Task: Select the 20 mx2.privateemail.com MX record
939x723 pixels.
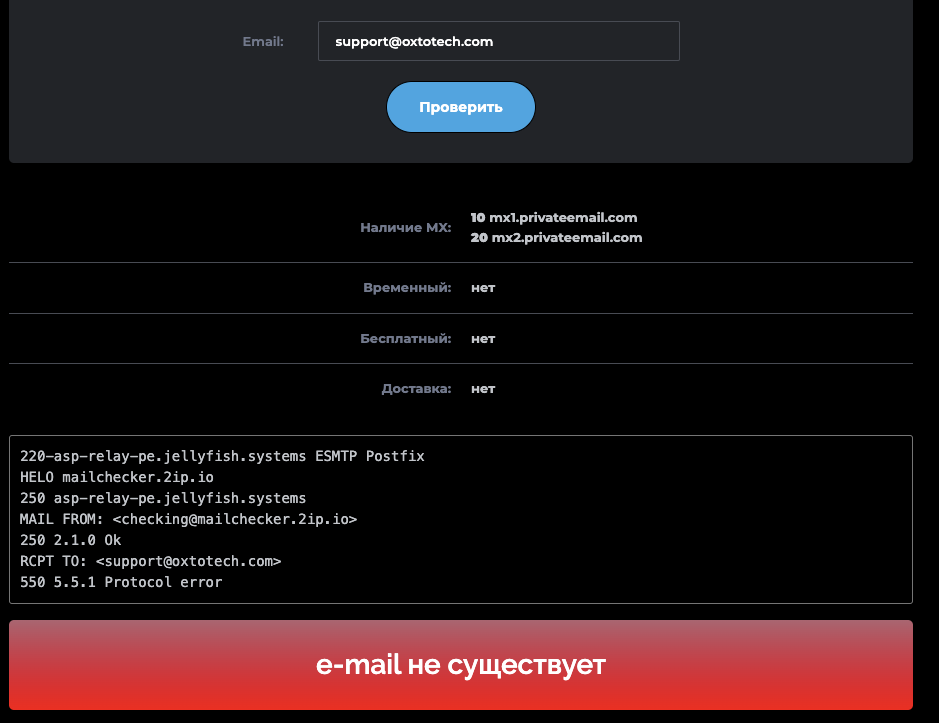Action: pyautogui.click(x=556, y=238)
